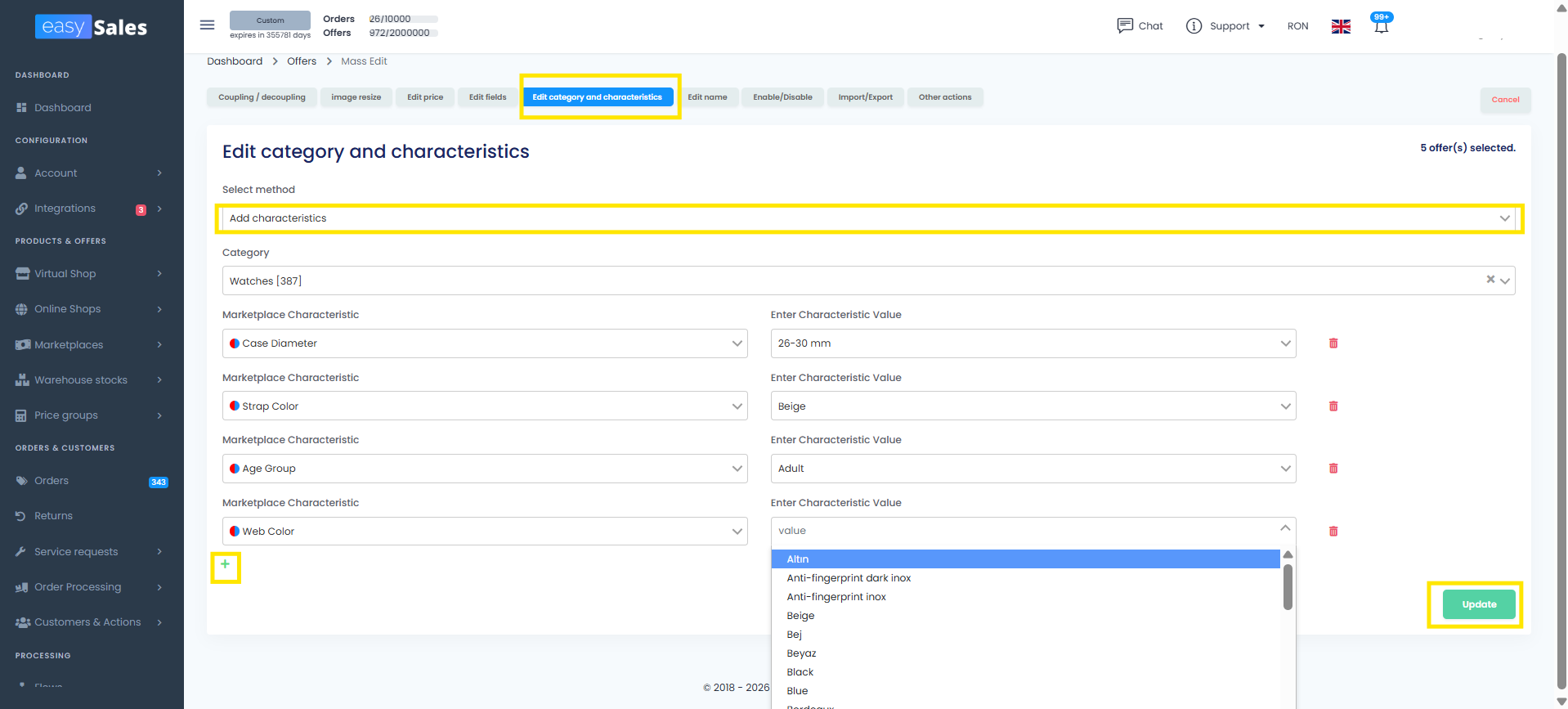Expand the Support dropdown arrow

pyautogui.click(x=1261, y=26)
